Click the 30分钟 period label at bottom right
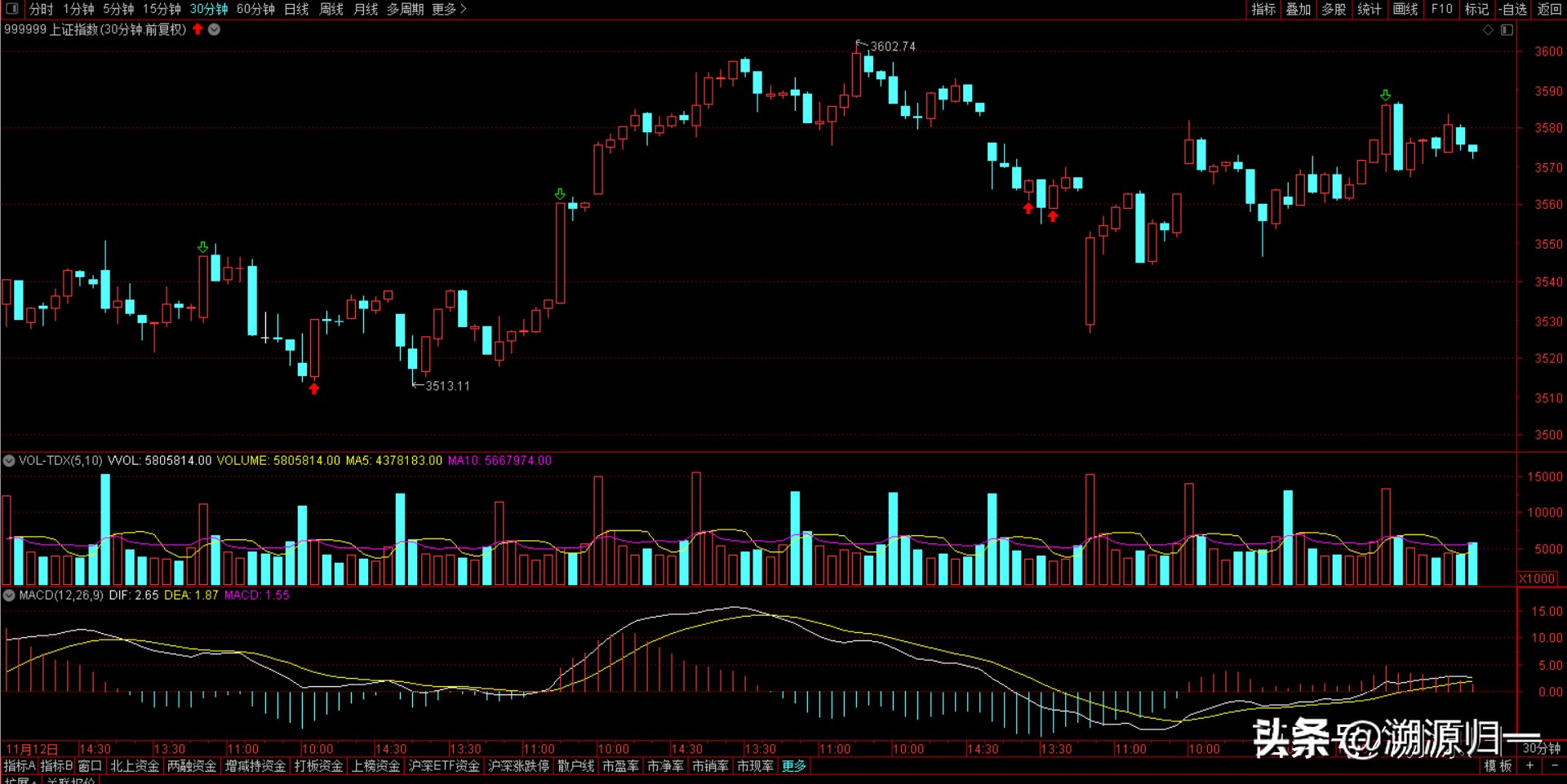The height and width of the screenshot is (784, 1567). pos(1541,749)
